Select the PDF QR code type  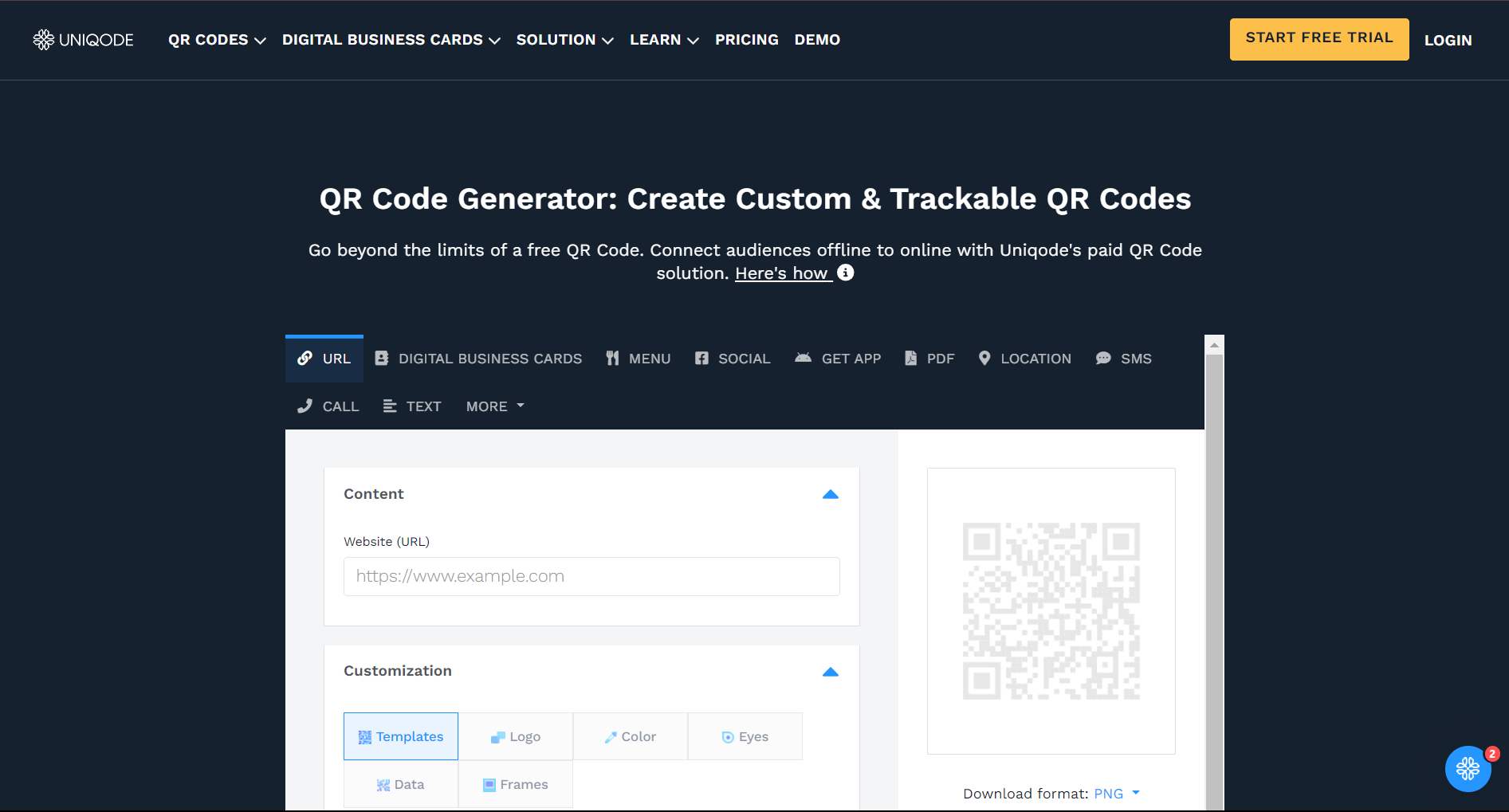[x=929, y=359]
